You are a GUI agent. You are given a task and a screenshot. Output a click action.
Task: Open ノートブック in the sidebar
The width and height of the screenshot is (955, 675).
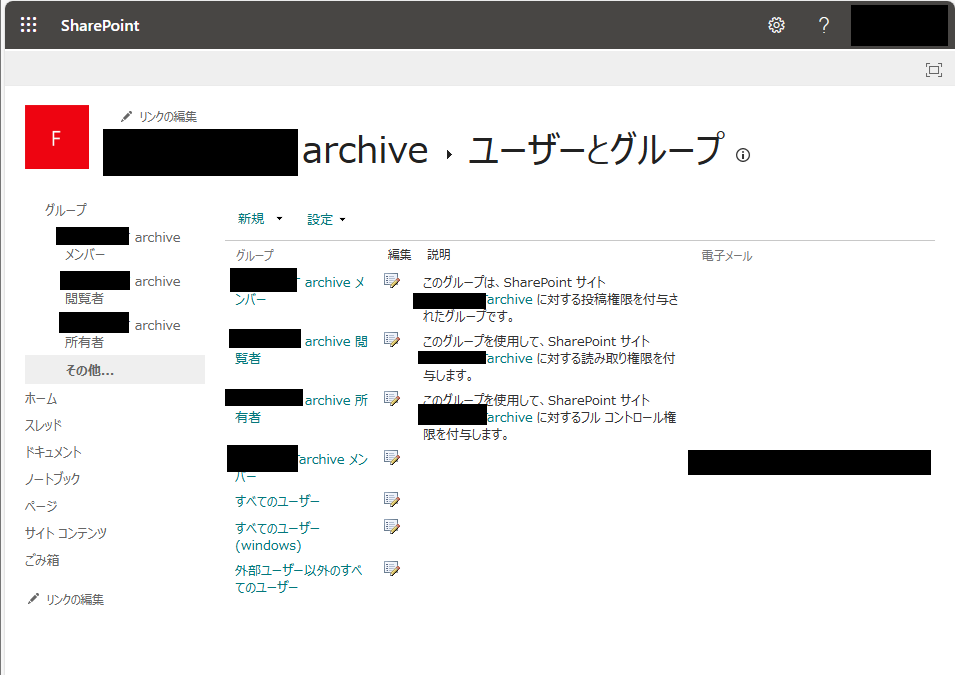point(52,479)
